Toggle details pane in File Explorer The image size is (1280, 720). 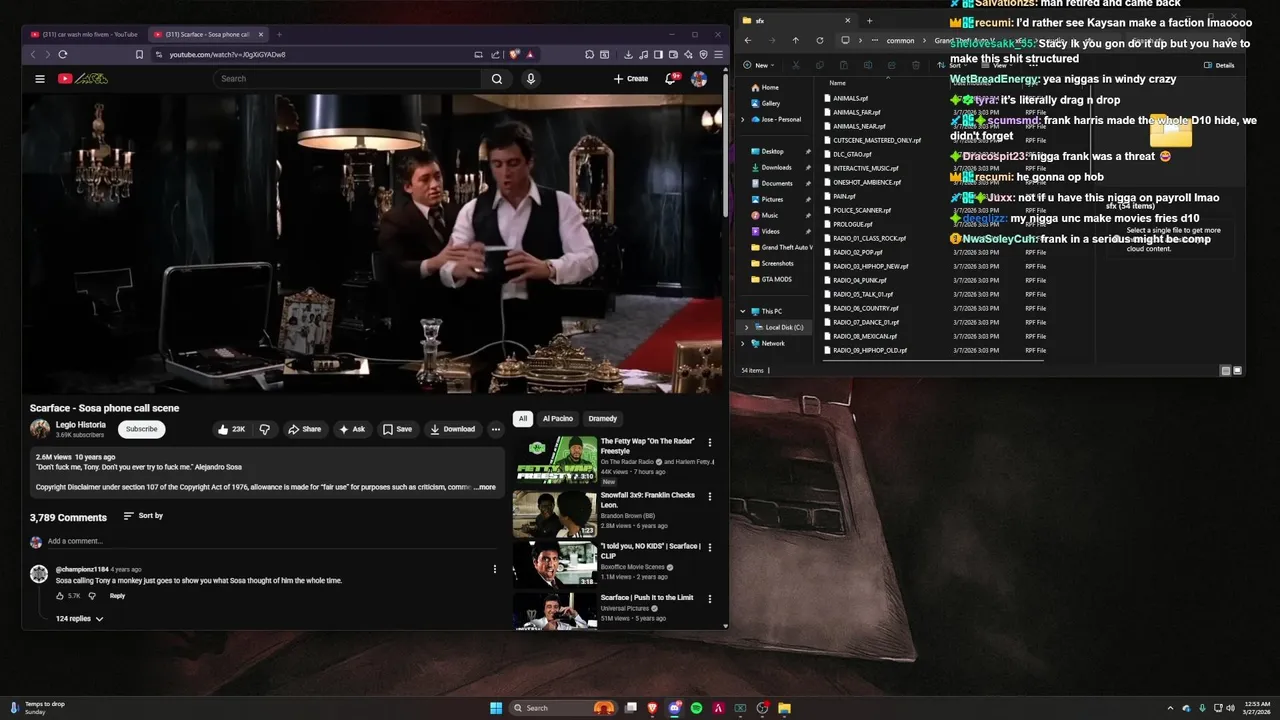coord(1219,65)
